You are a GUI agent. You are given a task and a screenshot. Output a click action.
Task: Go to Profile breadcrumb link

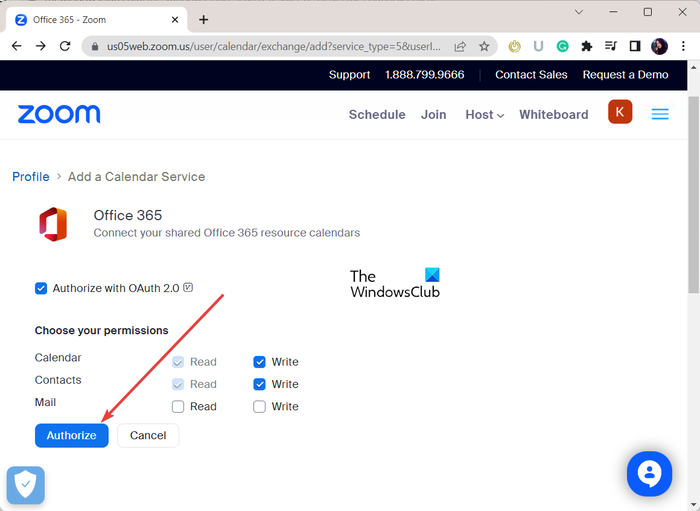[31, 177]
